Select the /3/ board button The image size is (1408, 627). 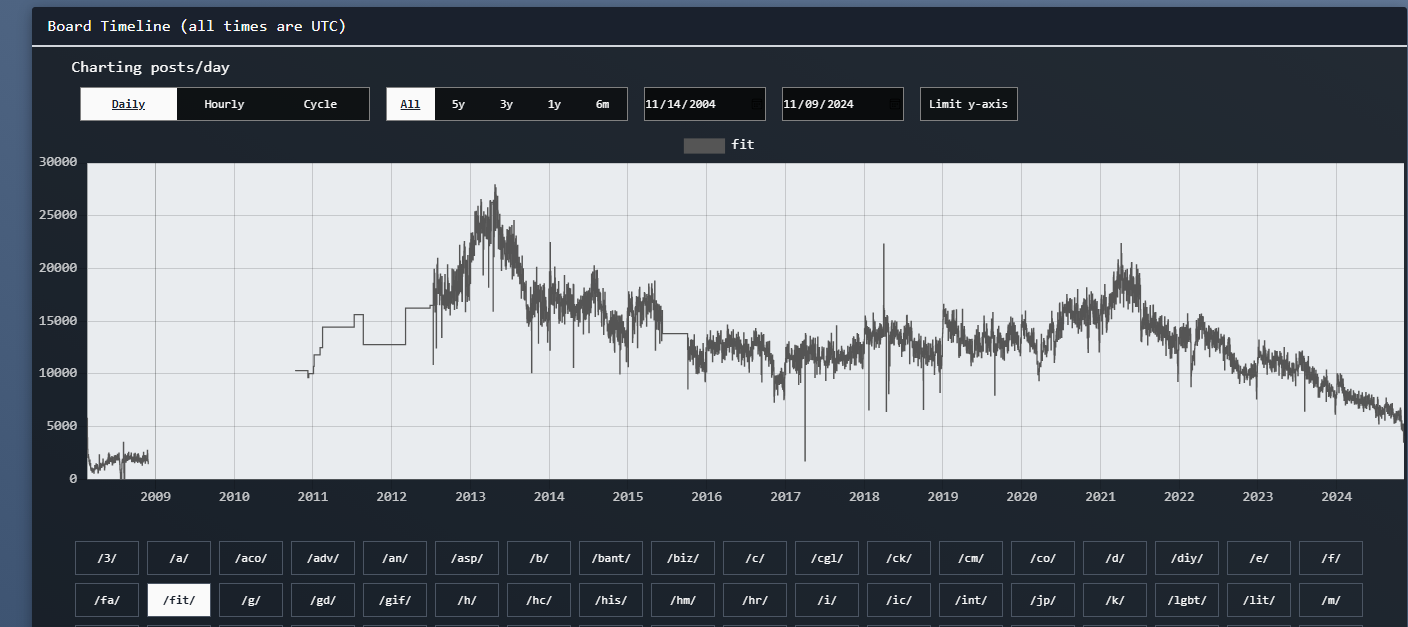107,558
